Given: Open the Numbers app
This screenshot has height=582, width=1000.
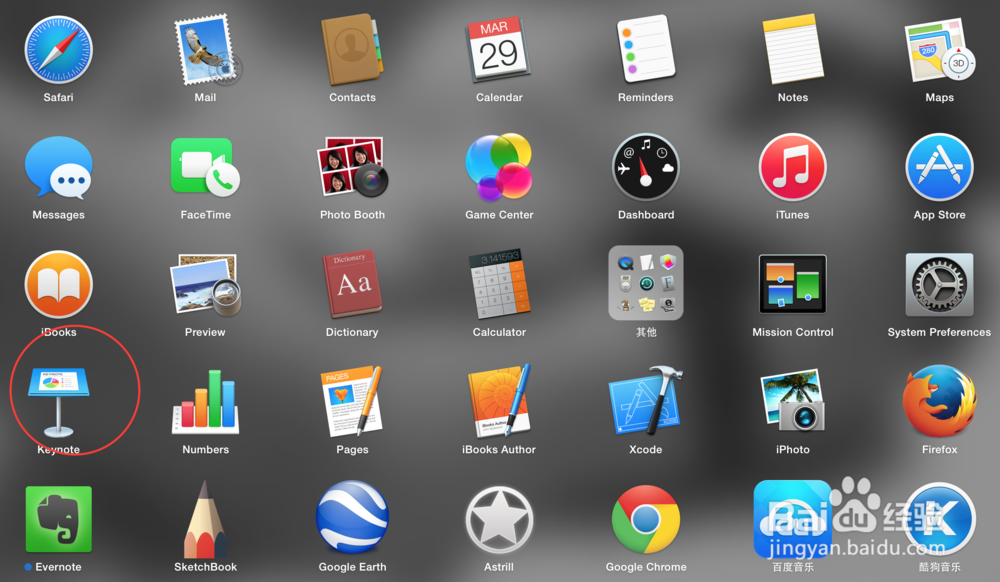Looking at the screenshot, I should (205, 402).
